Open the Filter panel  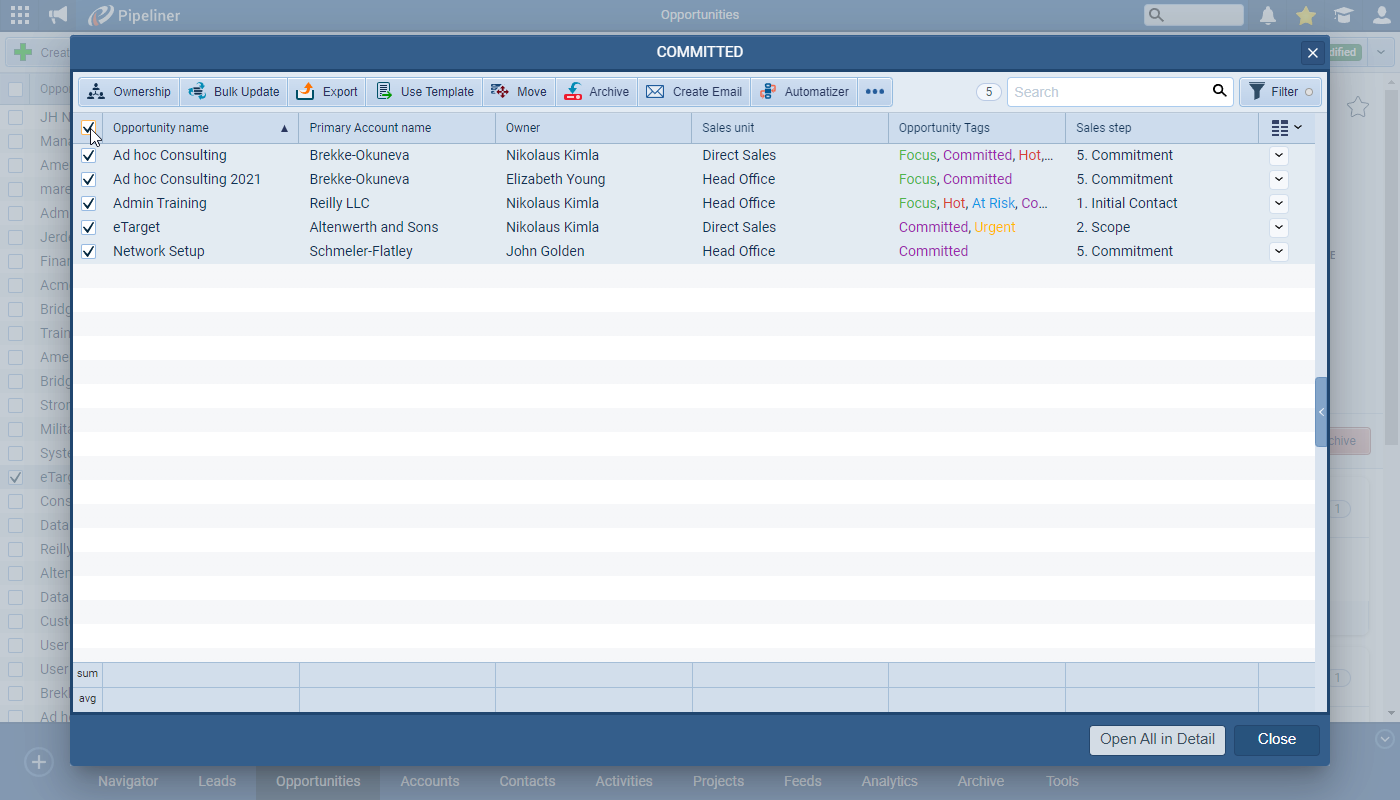tap(1281, 92)
